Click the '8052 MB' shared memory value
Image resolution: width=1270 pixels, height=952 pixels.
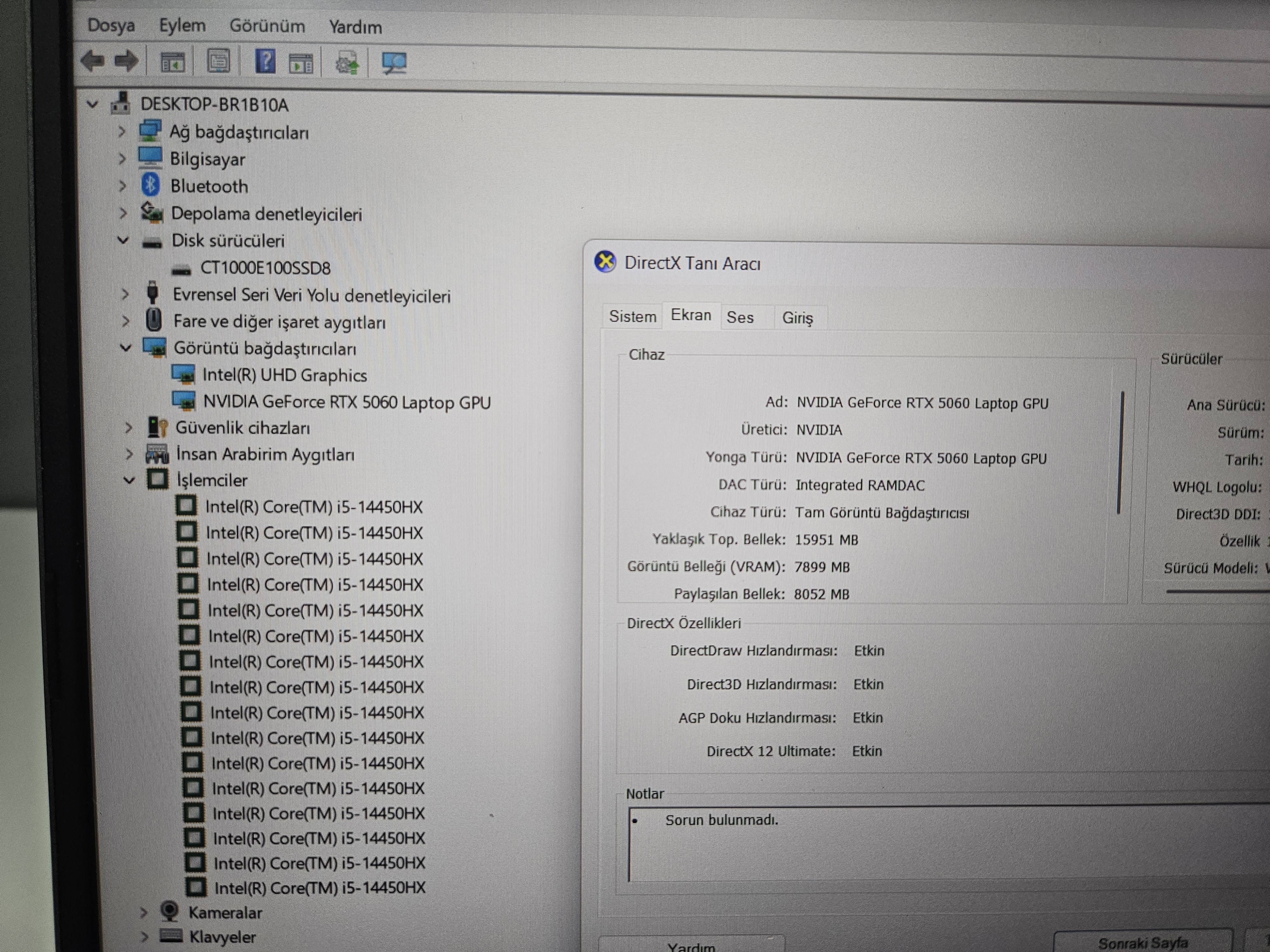coord(821,594)
